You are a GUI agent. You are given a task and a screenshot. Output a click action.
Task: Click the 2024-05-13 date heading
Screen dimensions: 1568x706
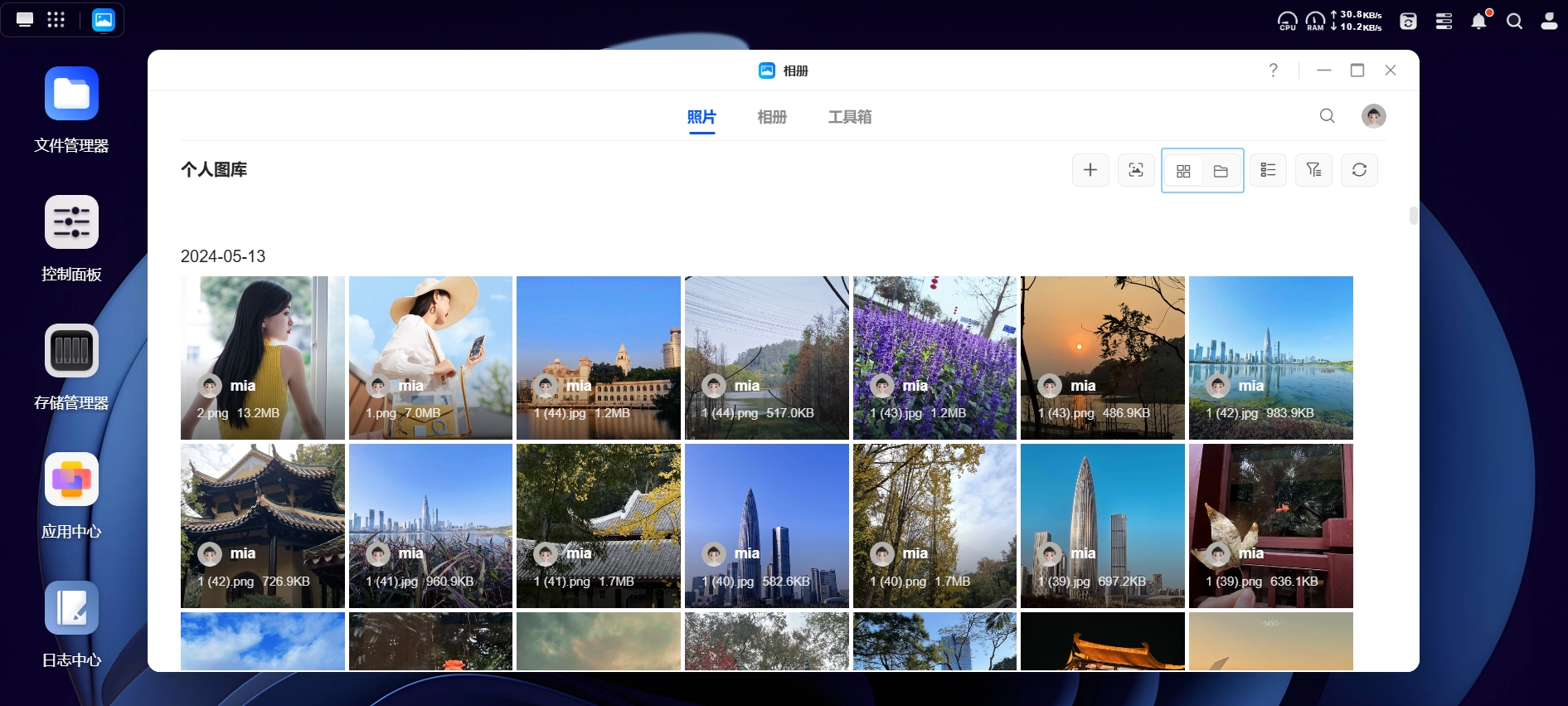(x=223, y=256)
